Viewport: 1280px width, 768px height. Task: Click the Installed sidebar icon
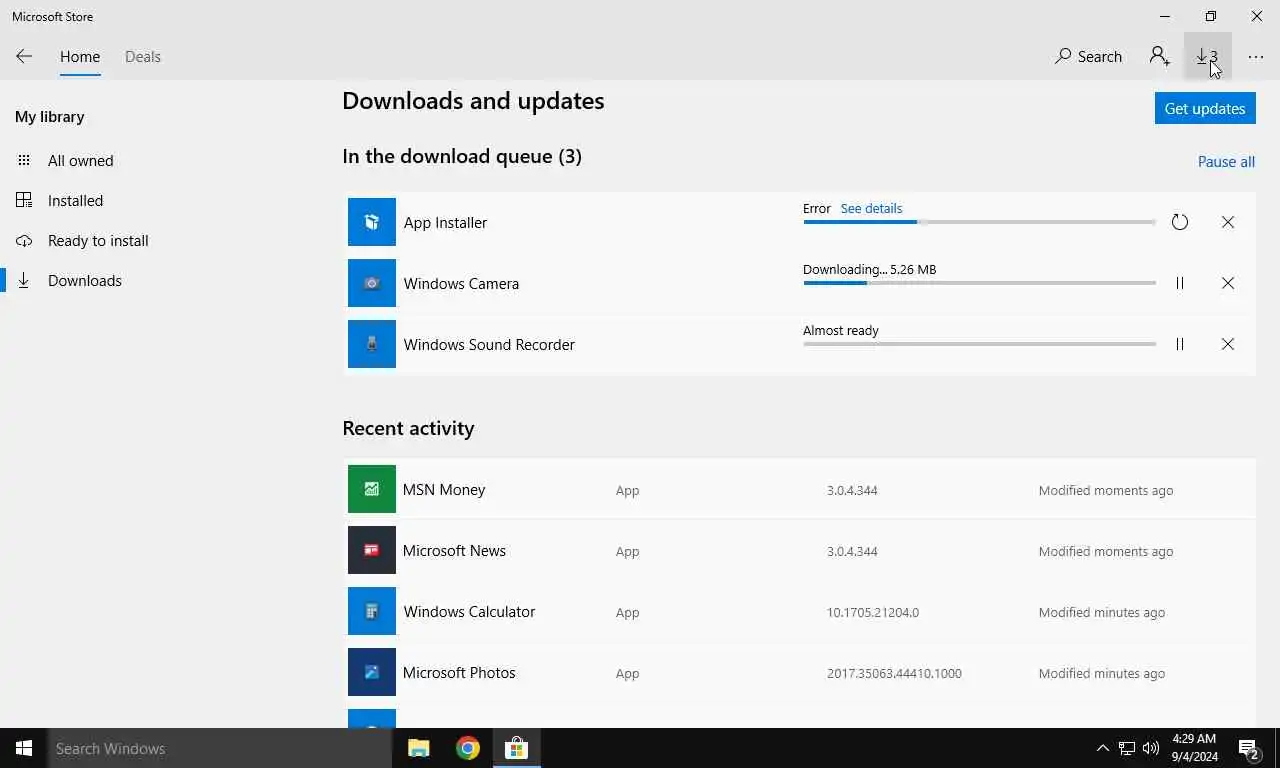(x=24, y=200)
